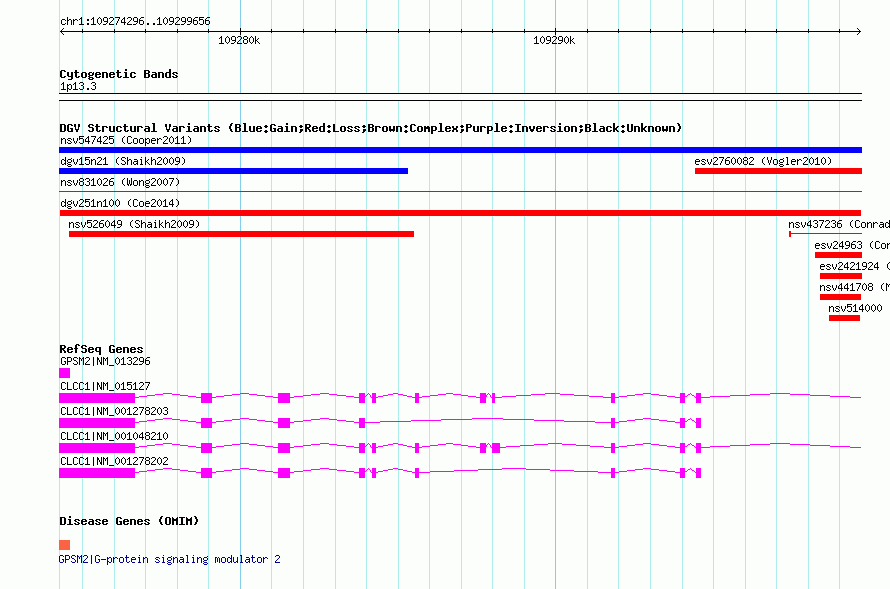This screenshot has height=589, width=890.
Task: Select the nsv547425 (Cooper2011) label
Action: 126,140
